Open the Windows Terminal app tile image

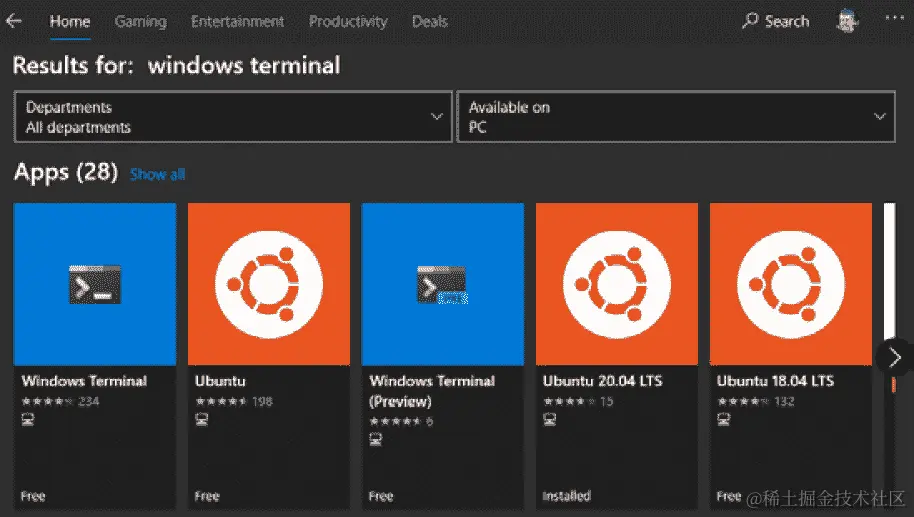pos(95,284)
